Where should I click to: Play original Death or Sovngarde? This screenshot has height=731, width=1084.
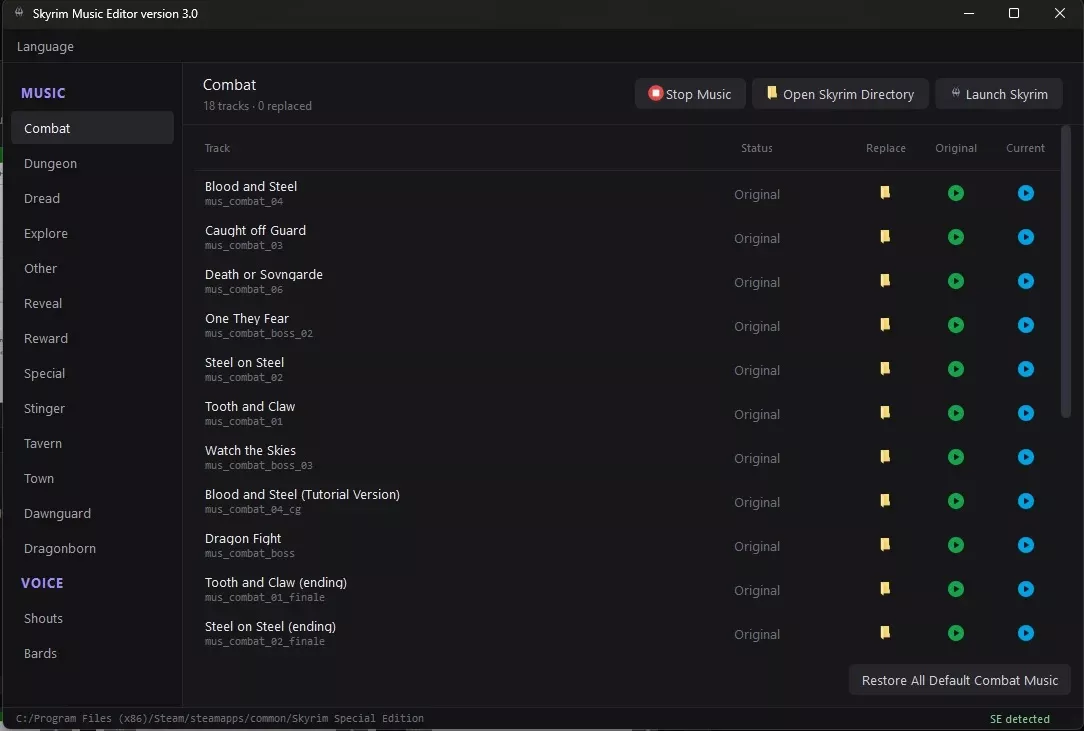(x=955, y=281)
